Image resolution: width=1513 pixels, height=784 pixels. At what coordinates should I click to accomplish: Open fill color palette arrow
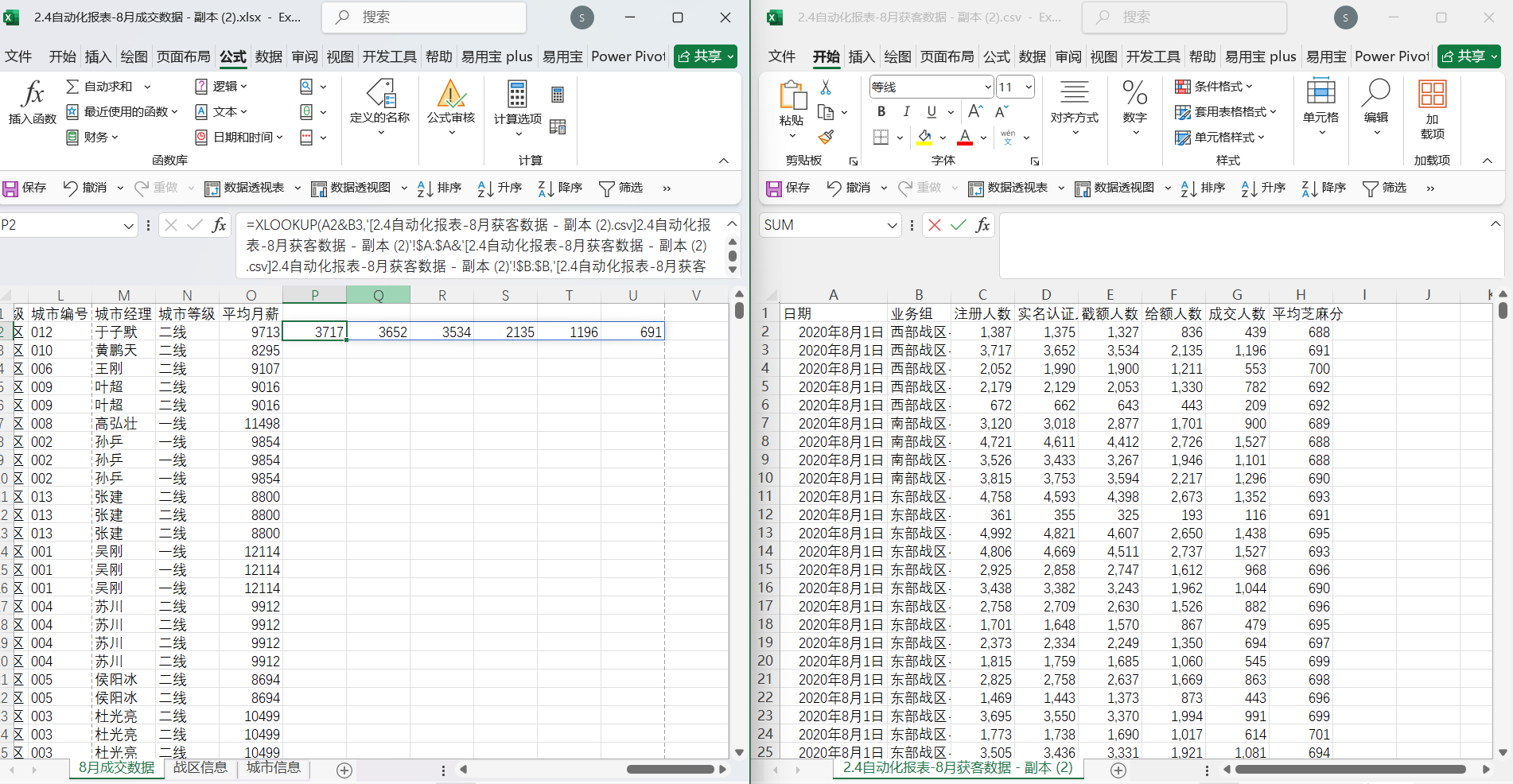click(943, 138)
